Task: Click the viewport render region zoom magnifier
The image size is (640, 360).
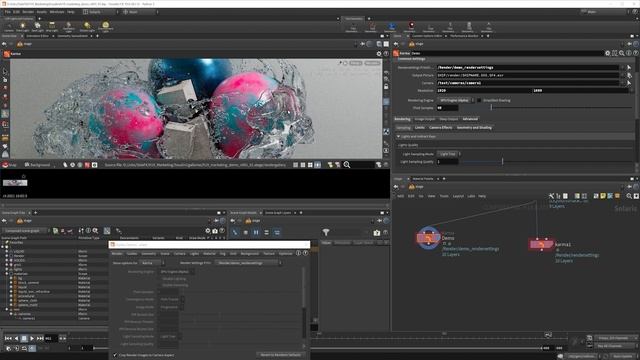Action: pyautogui.click(x=347, y=165)
